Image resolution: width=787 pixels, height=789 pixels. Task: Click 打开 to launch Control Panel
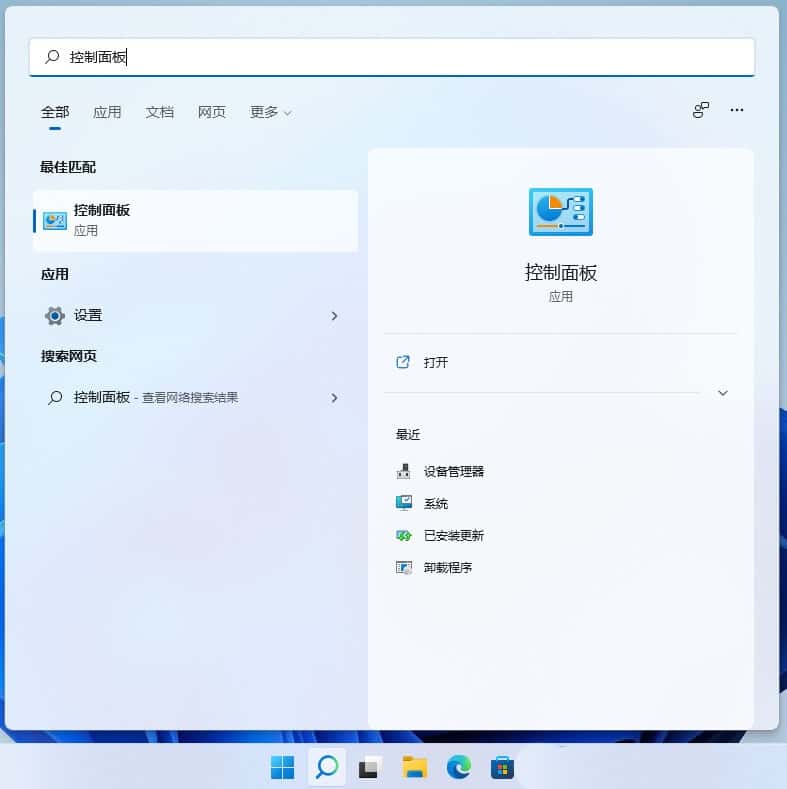point(436,362)
